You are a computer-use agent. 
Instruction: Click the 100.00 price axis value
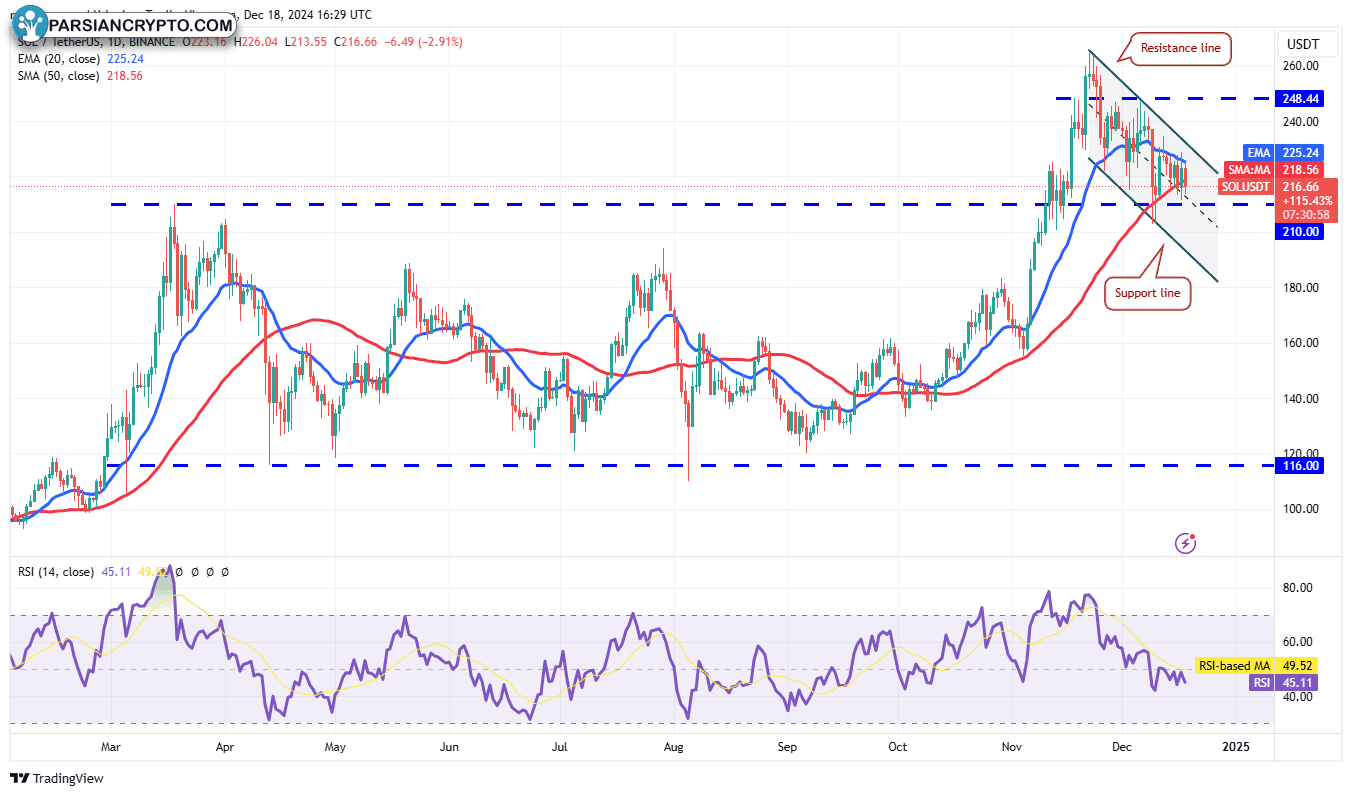1300,509
